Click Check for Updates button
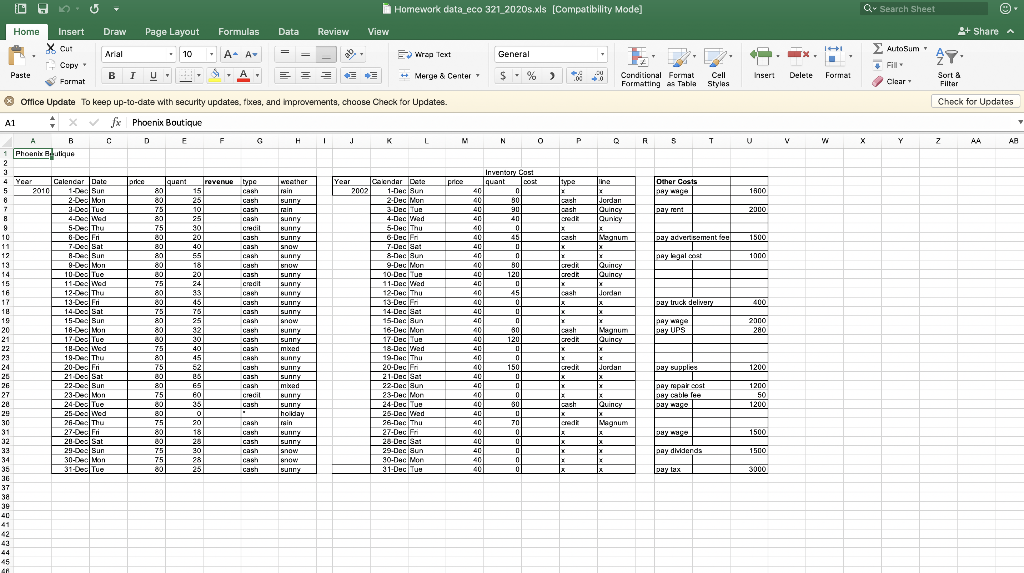The width and height of the screenshot is (1024, 573). click(975, 101)
